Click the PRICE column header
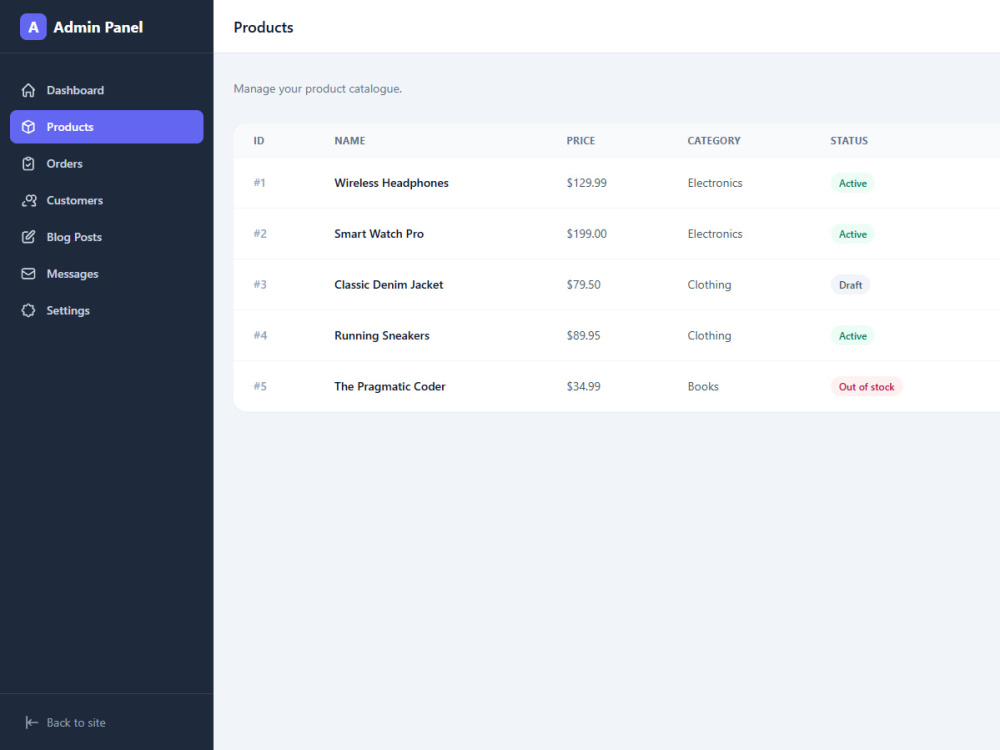1000x750 pixels. coord(580,141)
